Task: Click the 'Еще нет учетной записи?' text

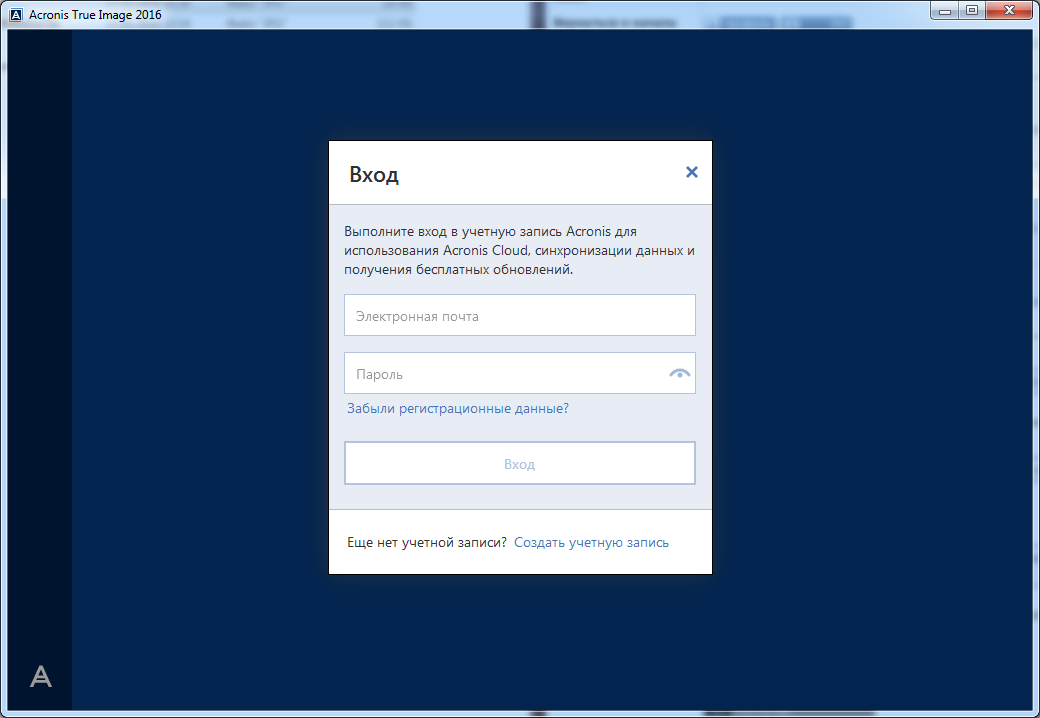Action: pyautogui.click(x=426, y=542)
